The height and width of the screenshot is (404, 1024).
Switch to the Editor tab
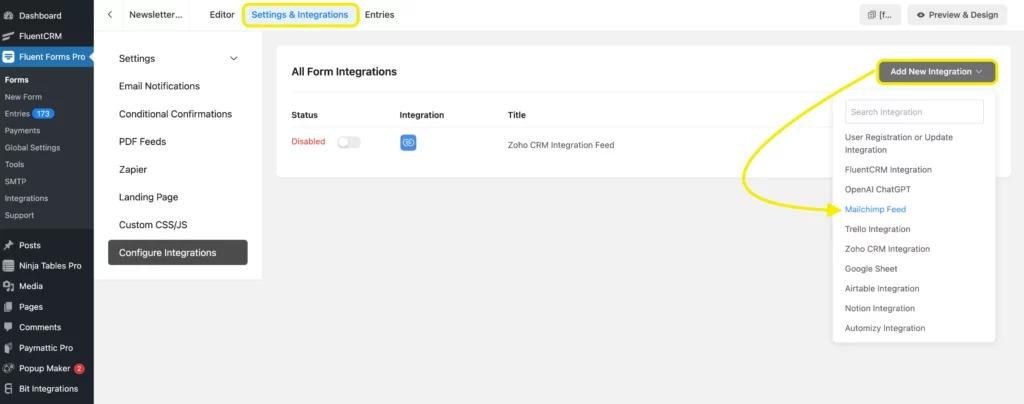pyautogui.click(x=221, y=14)
